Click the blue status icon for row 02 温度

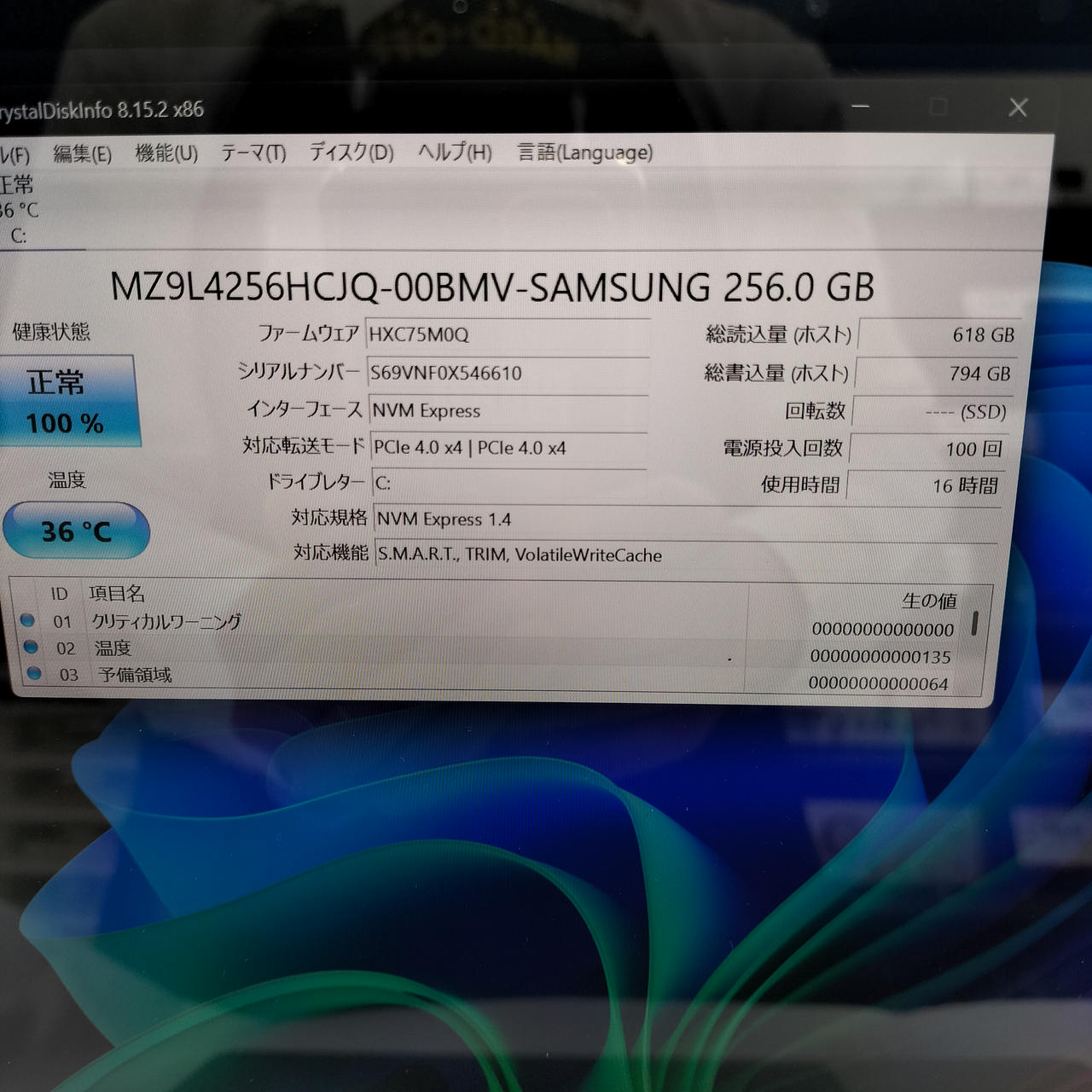[x=32, y=647]
